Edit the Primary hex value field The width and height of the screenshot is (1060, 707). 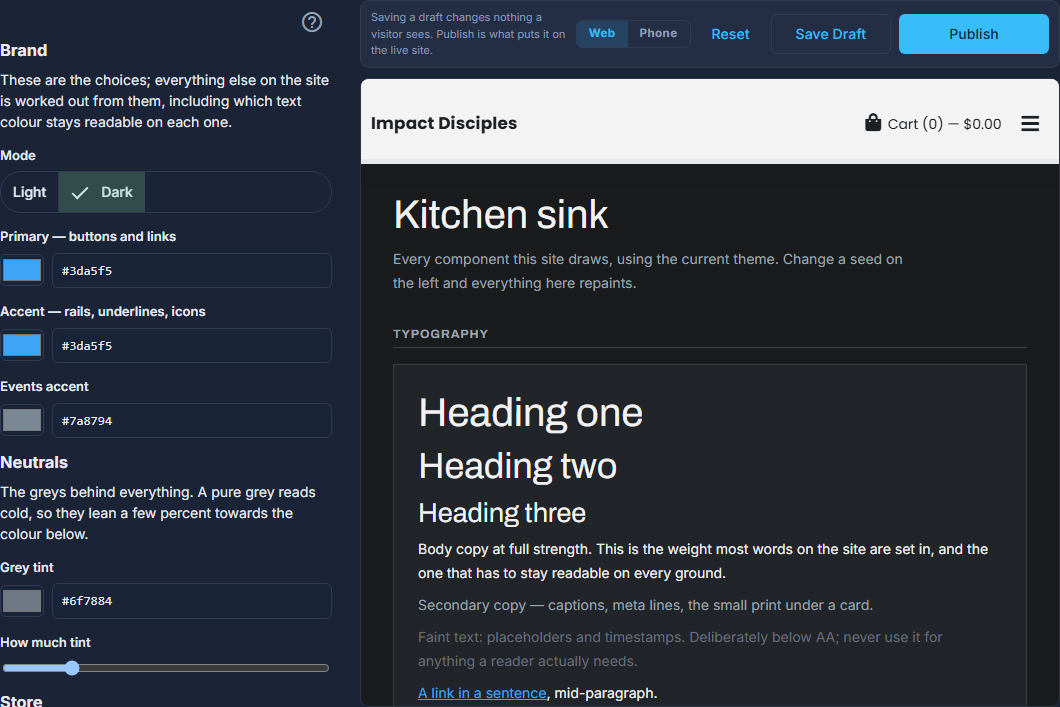click(x=192, y=270)
